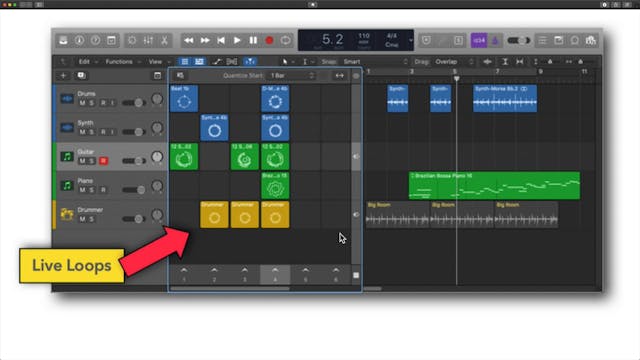Click track header configuration button
The width and height of the screenshot is (640, 360).
click(157, 76)
